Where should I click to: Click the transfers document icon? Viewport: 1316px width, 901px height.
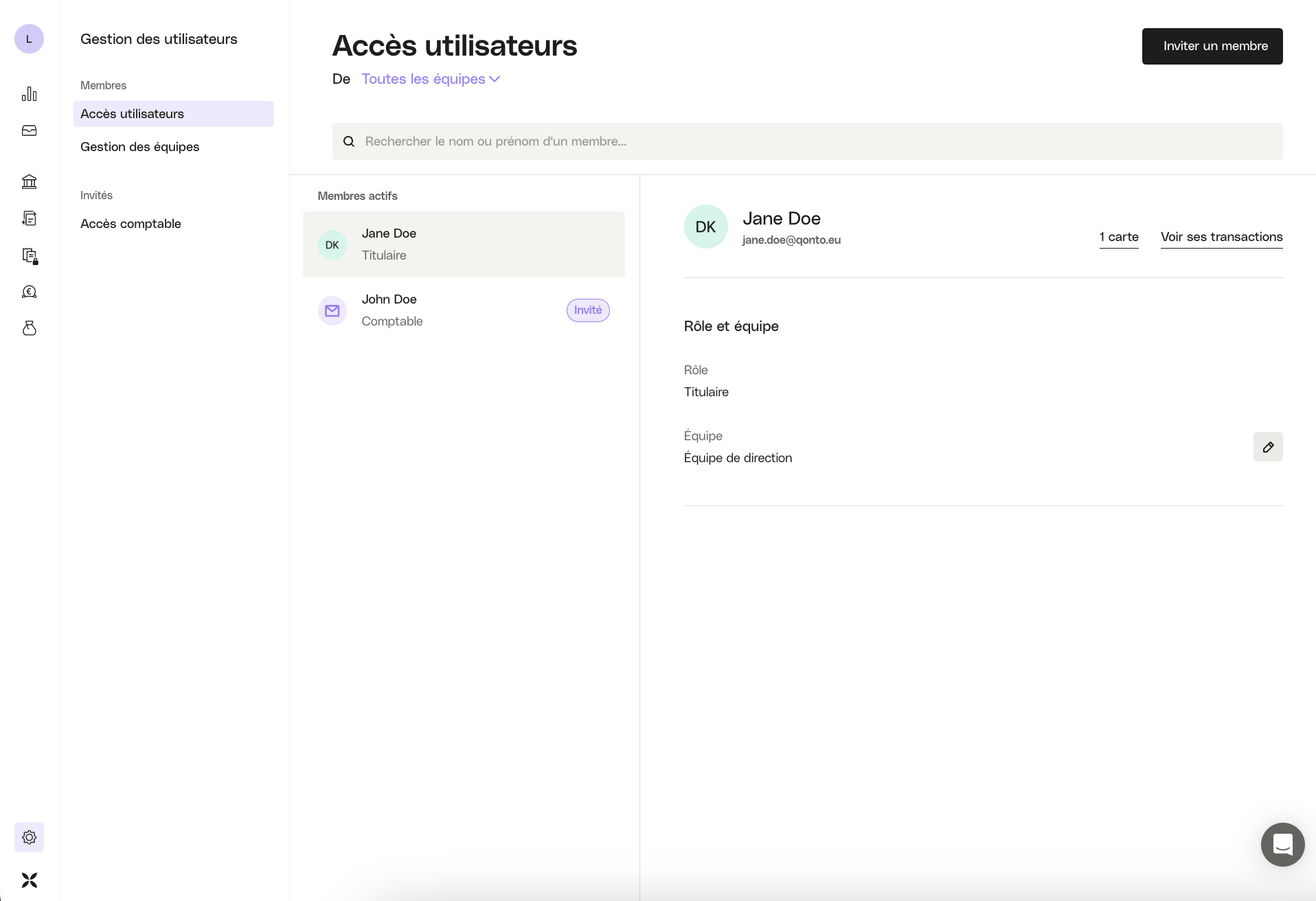(29, 218)
